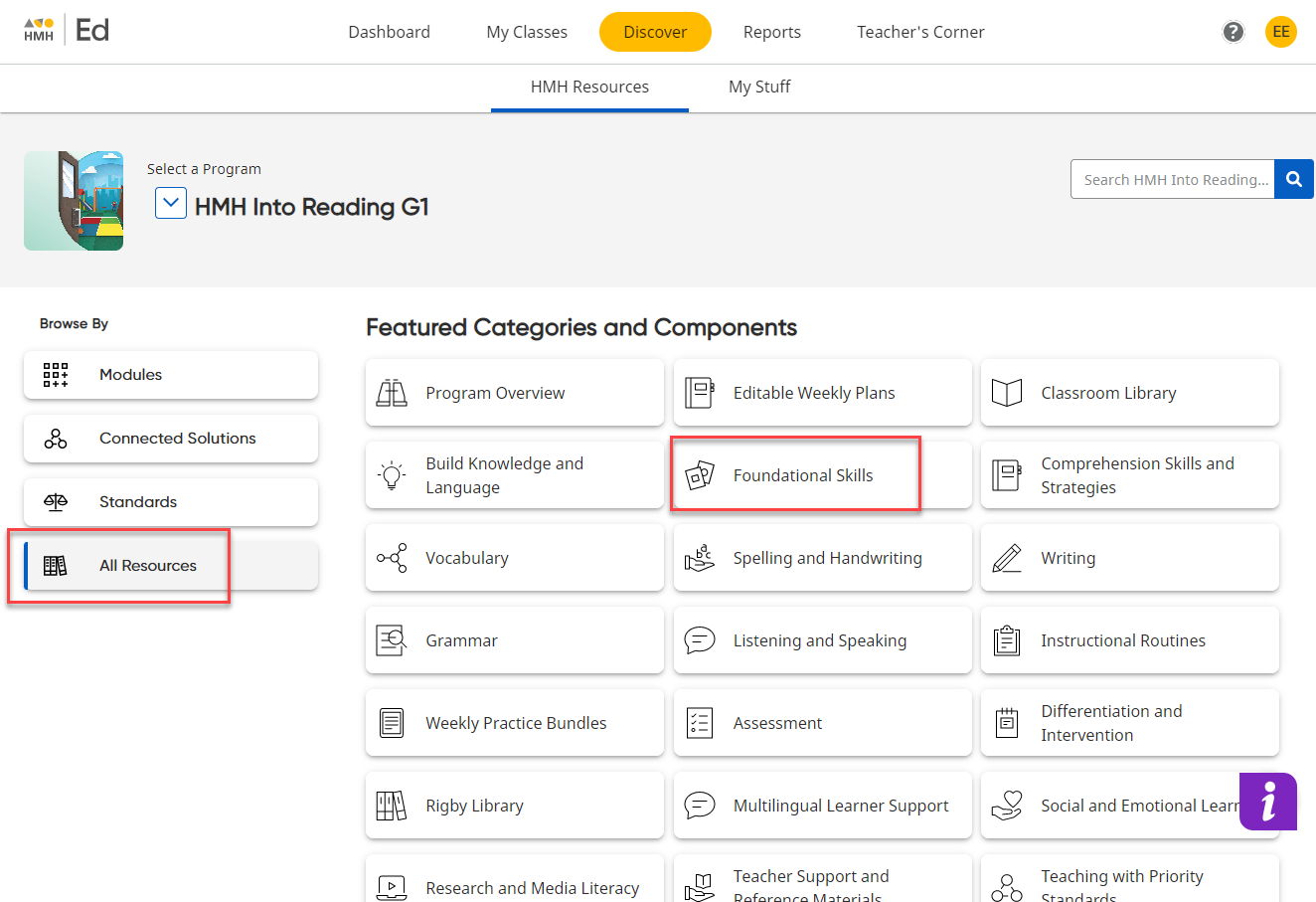
Task: Select the Standards balance scale icon
Action: (x=56, y=502)
